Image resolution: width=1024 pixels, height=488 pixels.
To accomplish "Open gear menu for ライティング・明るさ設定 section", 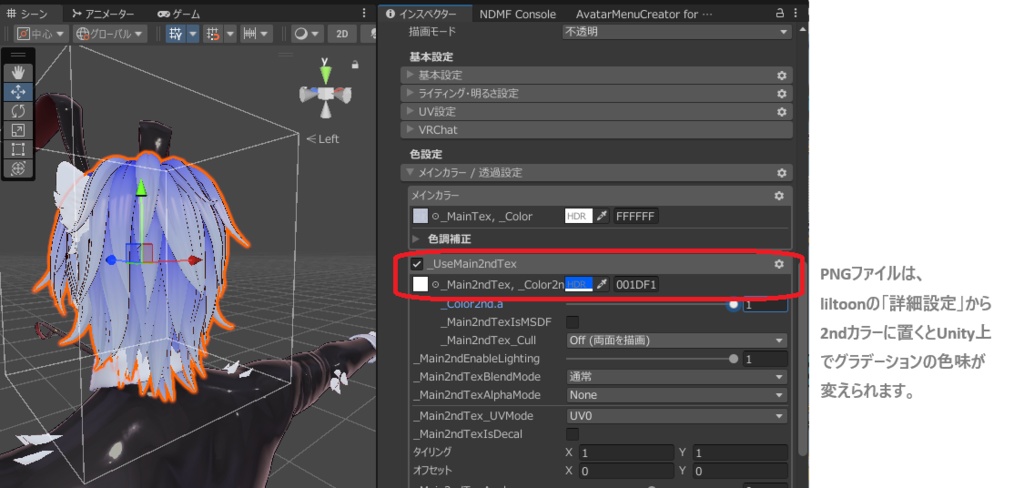I will point(782,93).
